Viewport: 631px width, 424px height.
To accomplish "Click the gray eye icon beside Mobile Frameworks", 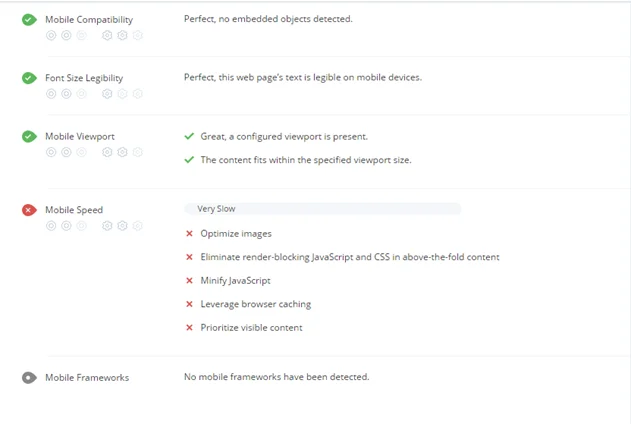I will pos(29,378).
